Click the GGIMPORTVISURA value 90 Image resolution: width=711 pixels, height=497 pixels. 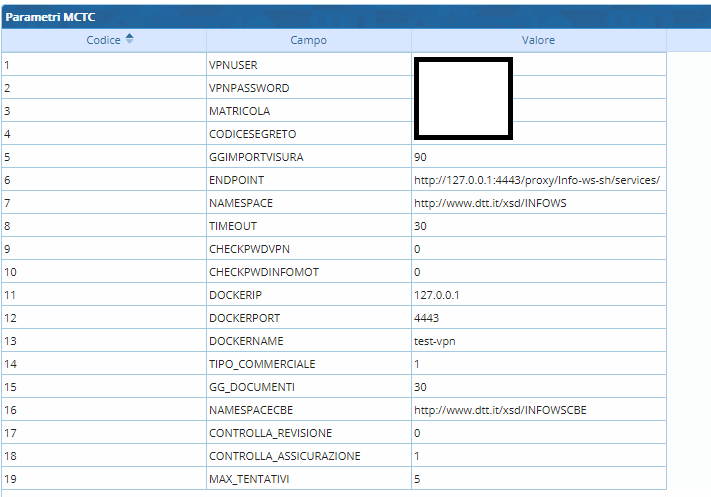tap(420, 157)
